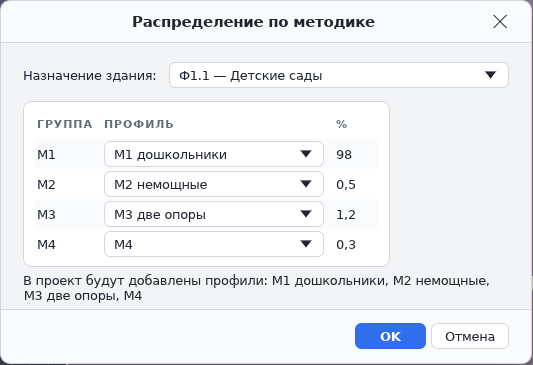
Task: Click the % column header
Action: click(341, 124)
